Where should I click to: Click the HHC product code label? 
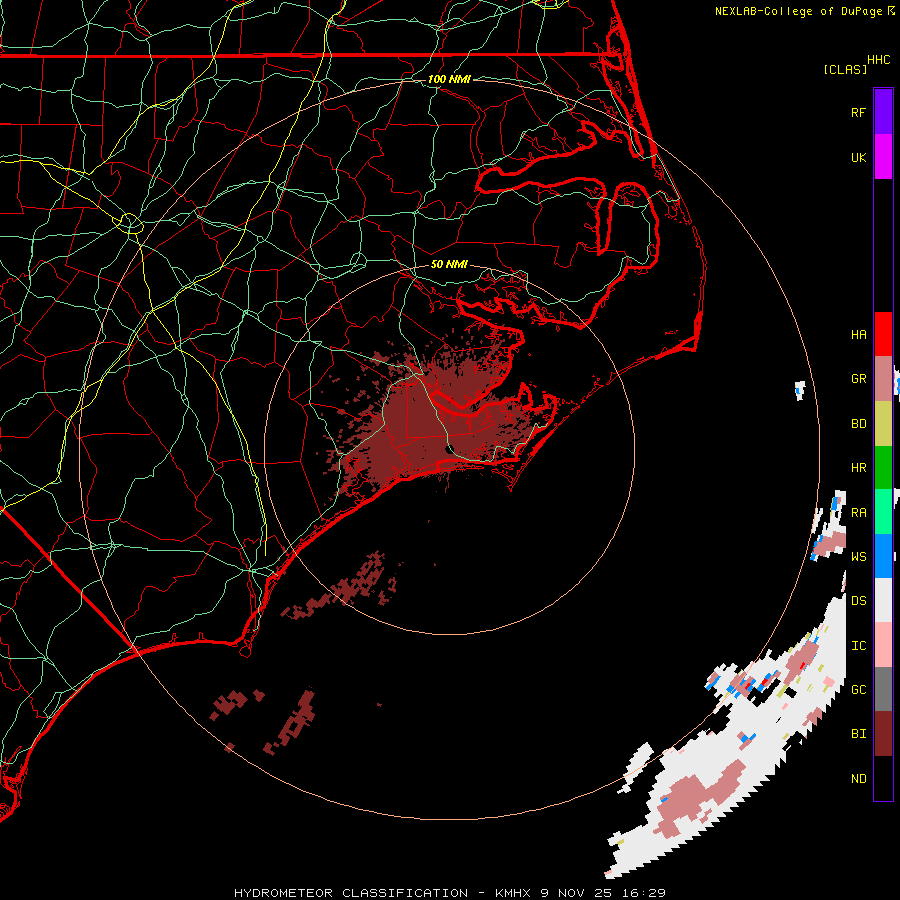pos(879,60)
